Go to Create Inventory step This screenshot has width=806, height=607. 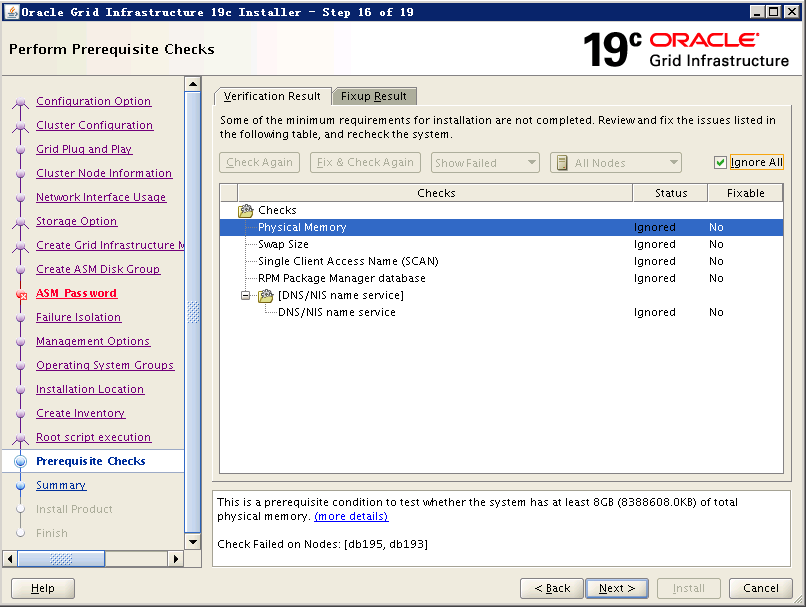81,413
